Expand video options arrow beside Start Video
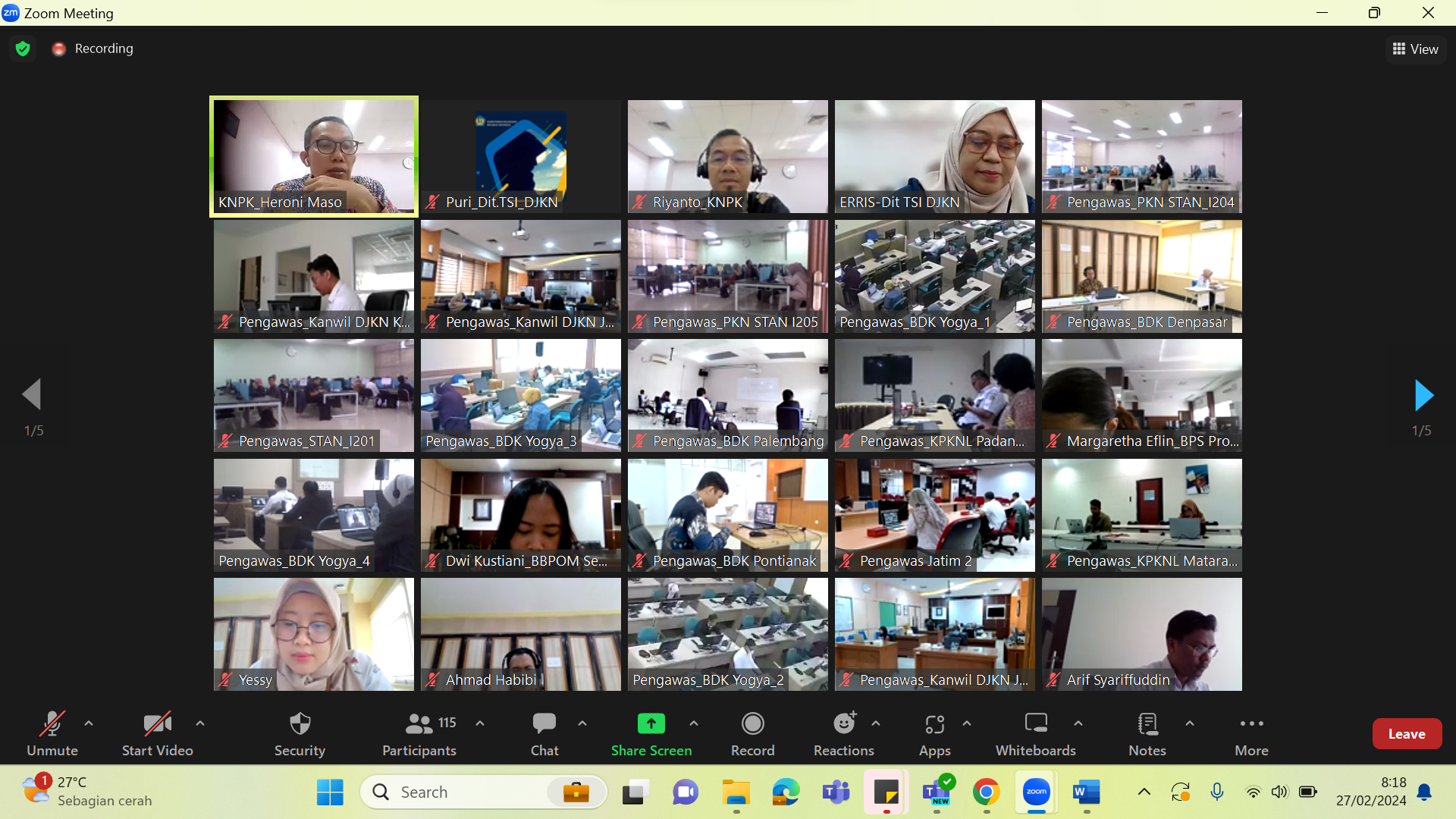Viewport: 1456px width, 819px height. pyautogui.click(x=200, y=723)
